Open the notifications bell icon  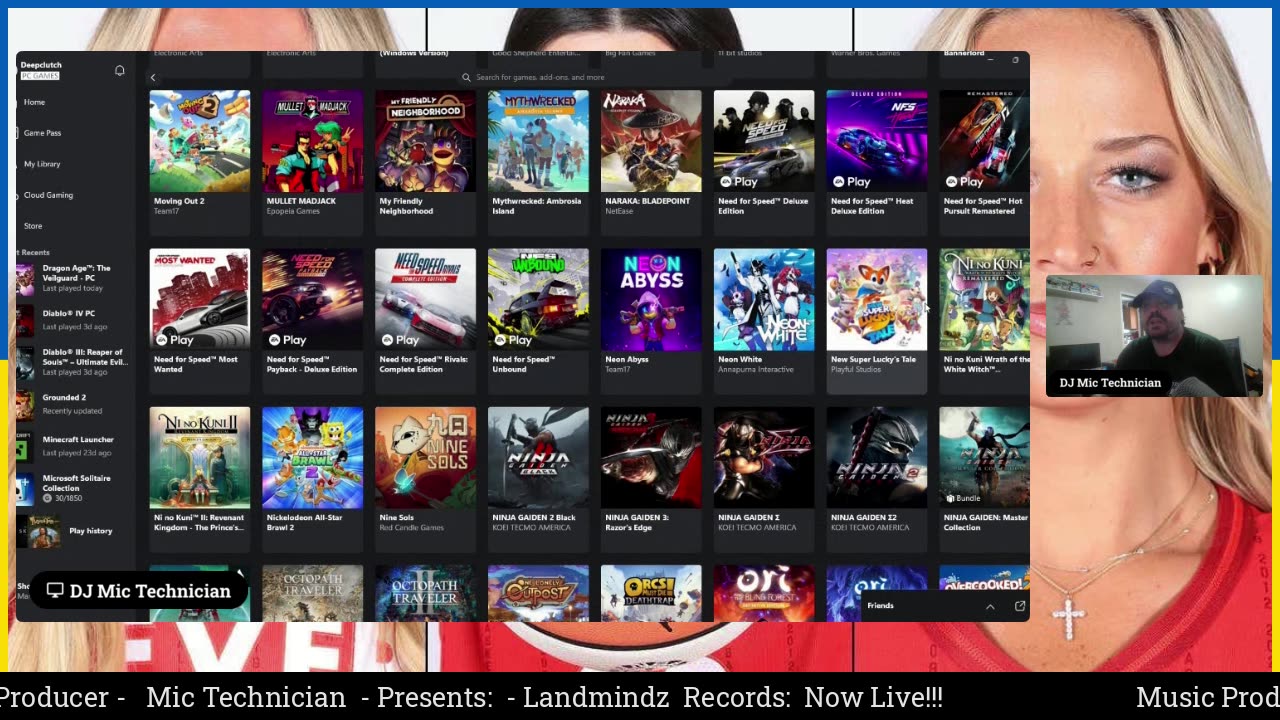tap(119, 70)
